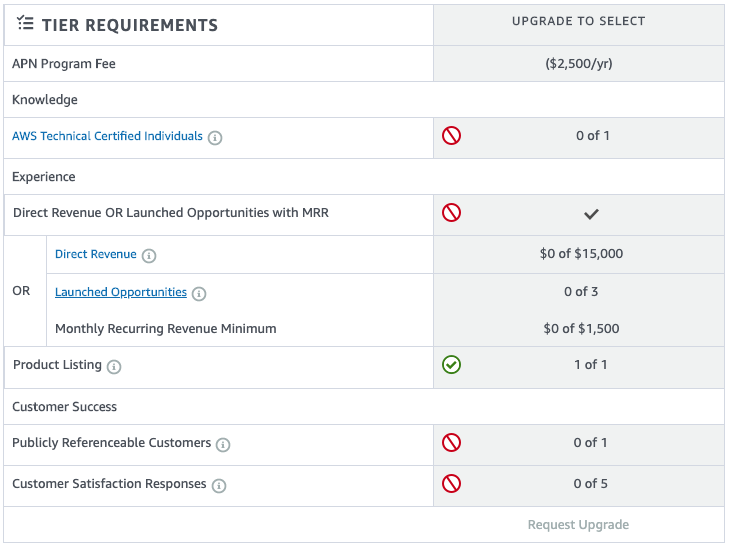
Task: Open AWS Technical Certified Individuals link
Action: (107, 136)
